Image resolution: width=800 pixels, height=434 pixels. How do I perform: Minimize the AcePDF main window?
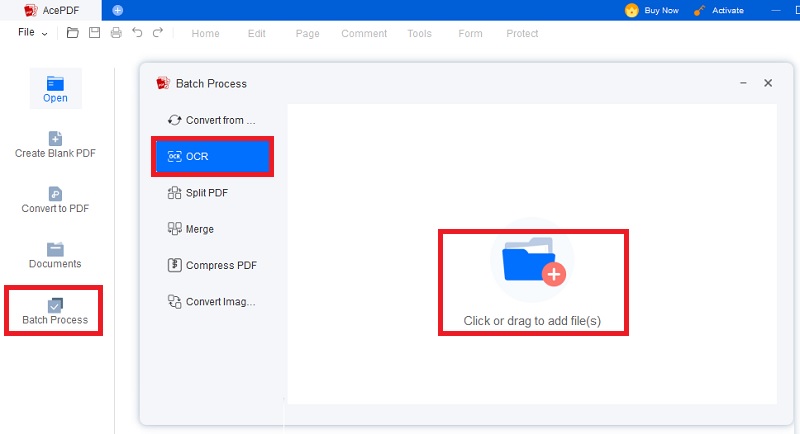click(x=776, y=10)
